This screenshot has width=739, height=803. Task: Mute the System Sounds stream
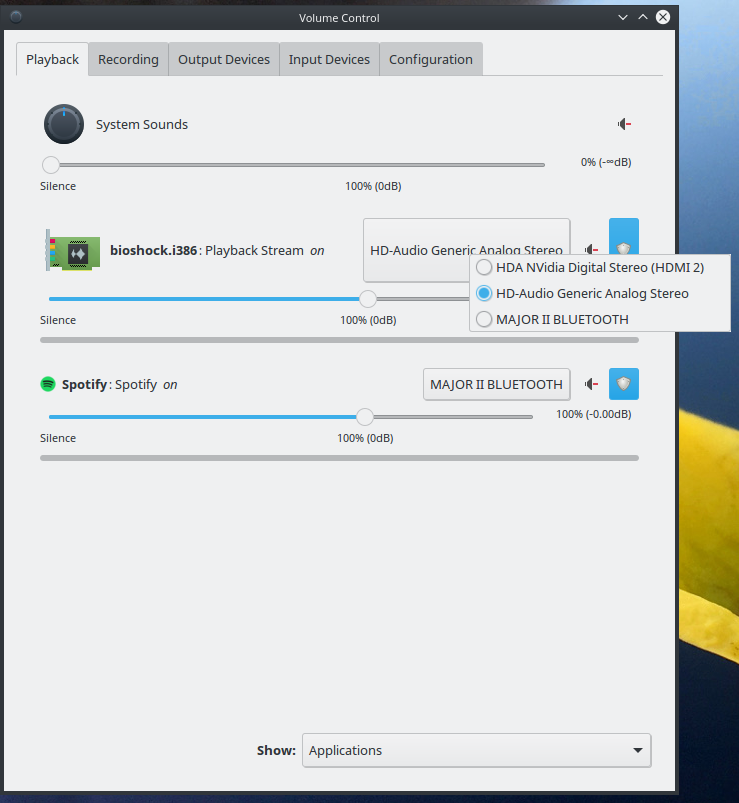[624, 124]
